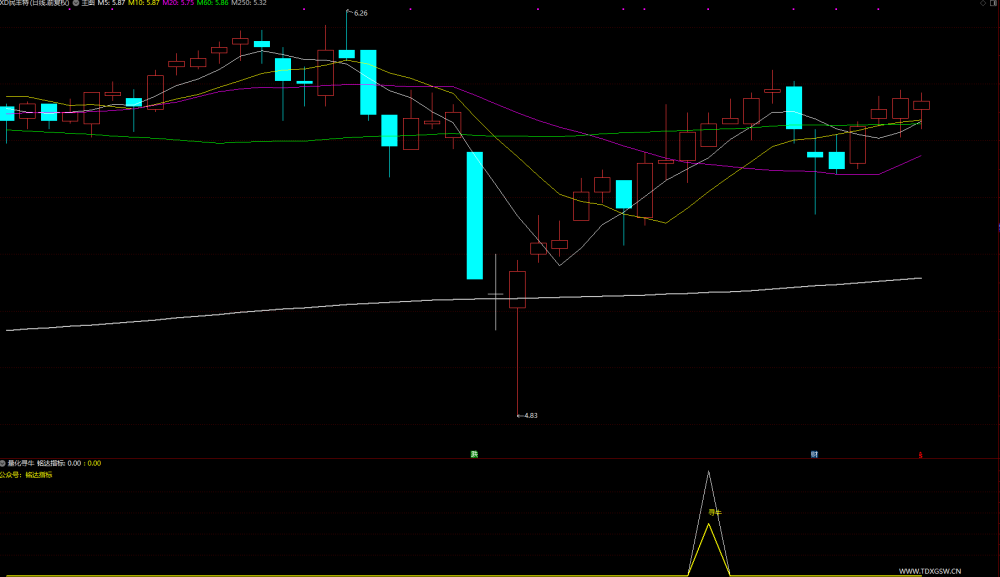Click the 主图 label in the header
The height and width of the screenshot is (577, 1000).
coord(88,3)
